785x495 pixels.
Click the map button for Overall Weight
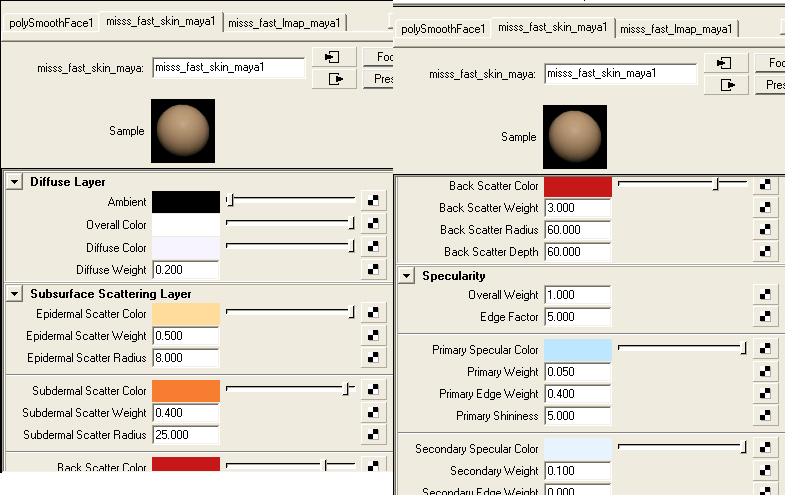[x=765, y=295]
